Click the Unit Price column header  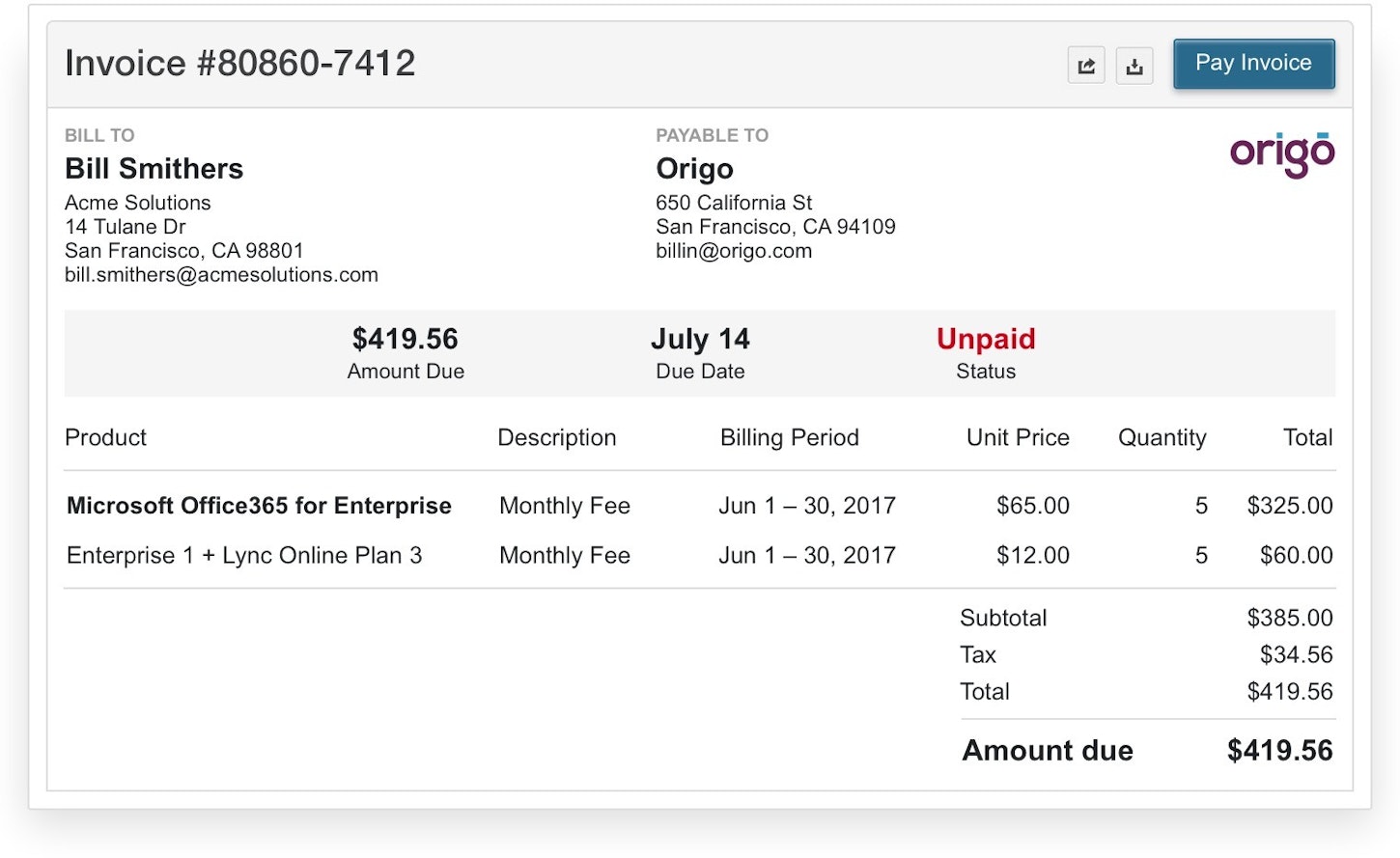click(x=1018, y=437)
